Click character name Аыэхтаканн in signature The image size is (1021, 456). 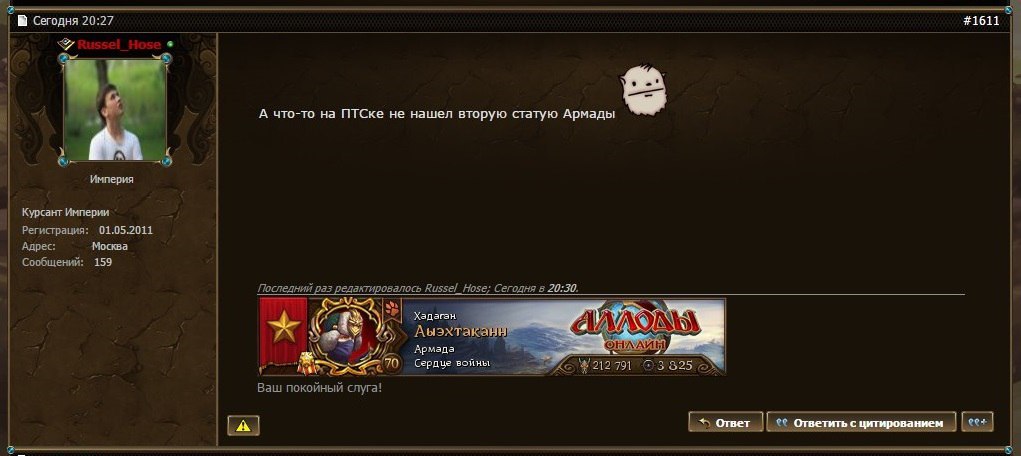(460, 332)
